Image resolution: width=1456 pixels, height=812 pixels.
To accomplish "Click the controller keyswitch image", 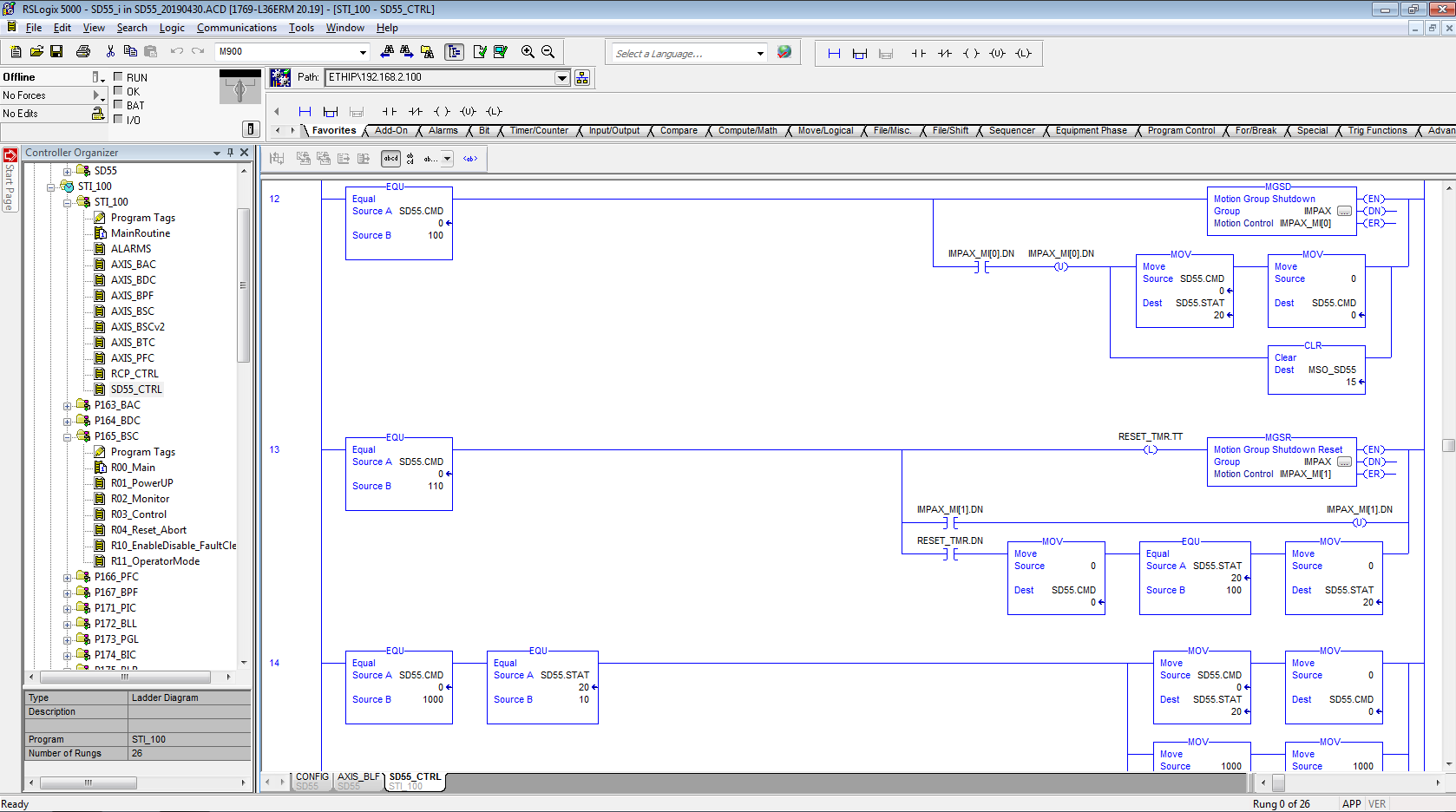I will pyautogui.click(x=240, y=87).
